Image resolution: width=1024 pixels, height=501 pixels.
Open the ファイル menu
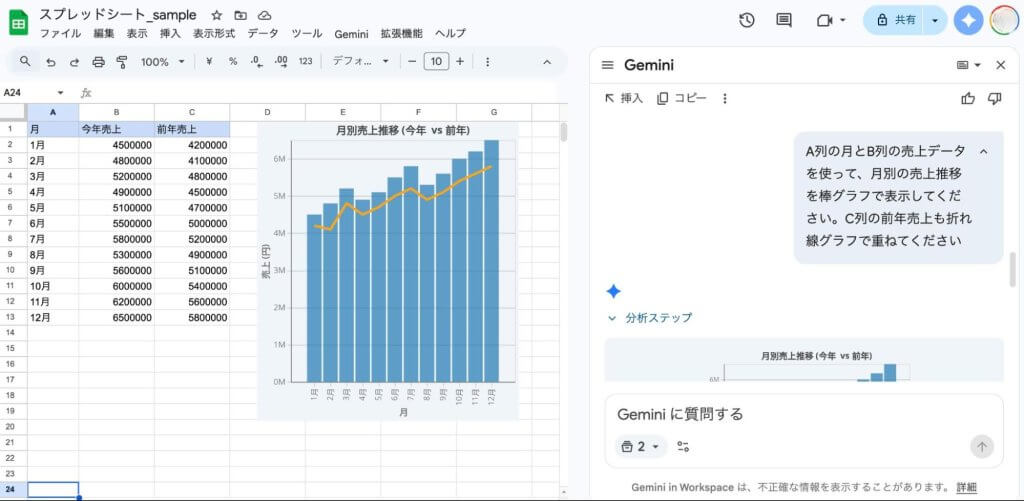pyautogui.click(x=61, y=34)
